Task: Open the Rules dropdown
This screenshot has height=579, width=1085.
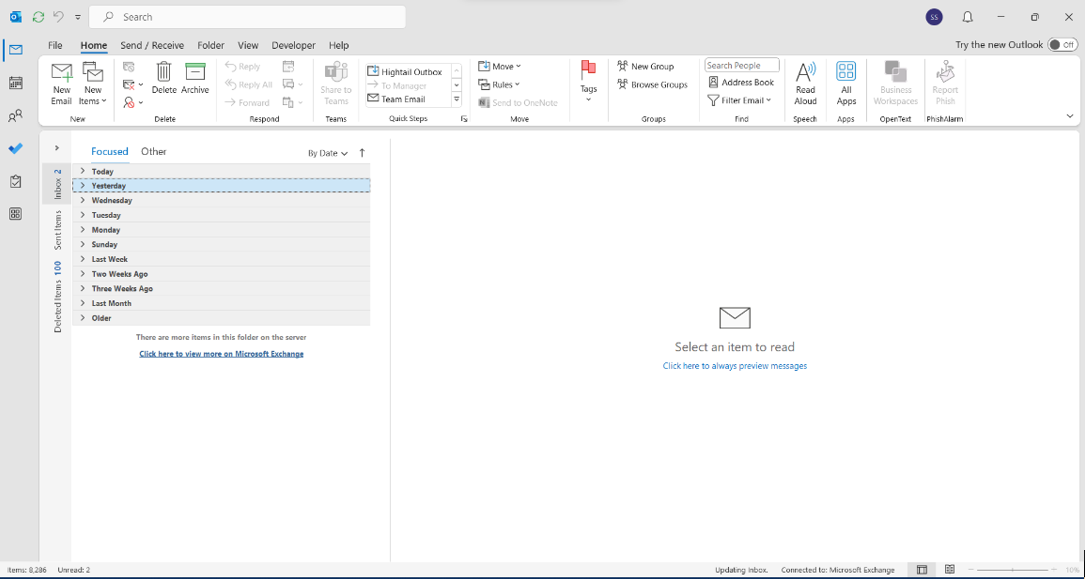Action: 500,84
